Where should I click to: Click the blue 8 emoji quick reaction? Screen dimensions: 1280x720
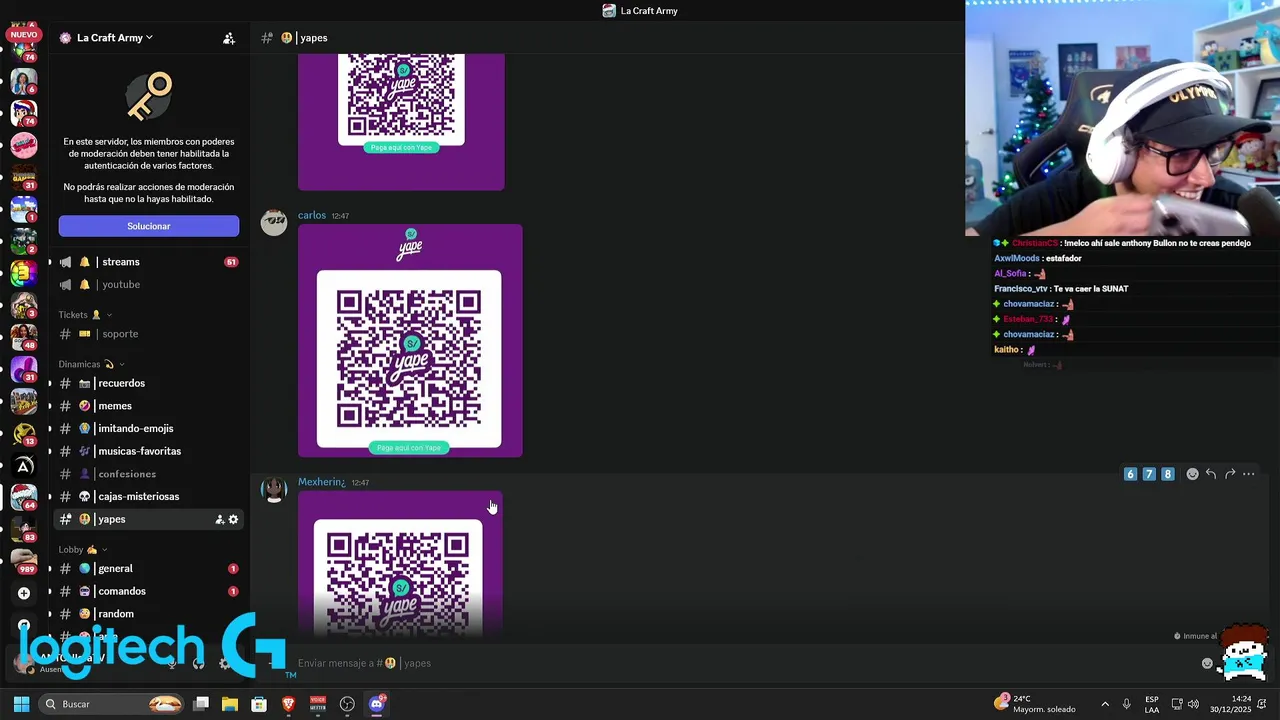pyautogui.click(x=1167, y=474)
